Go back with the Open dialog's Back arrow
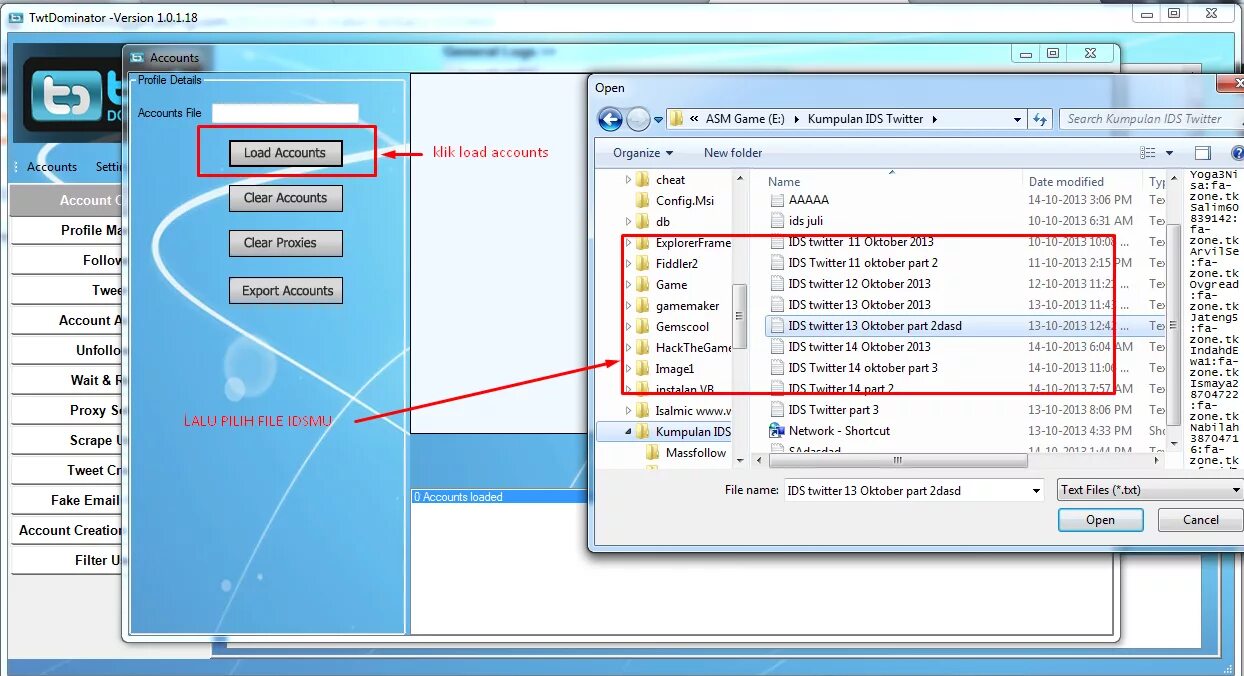The height and width of the screenshot is (676, 1244). [610, 119]
